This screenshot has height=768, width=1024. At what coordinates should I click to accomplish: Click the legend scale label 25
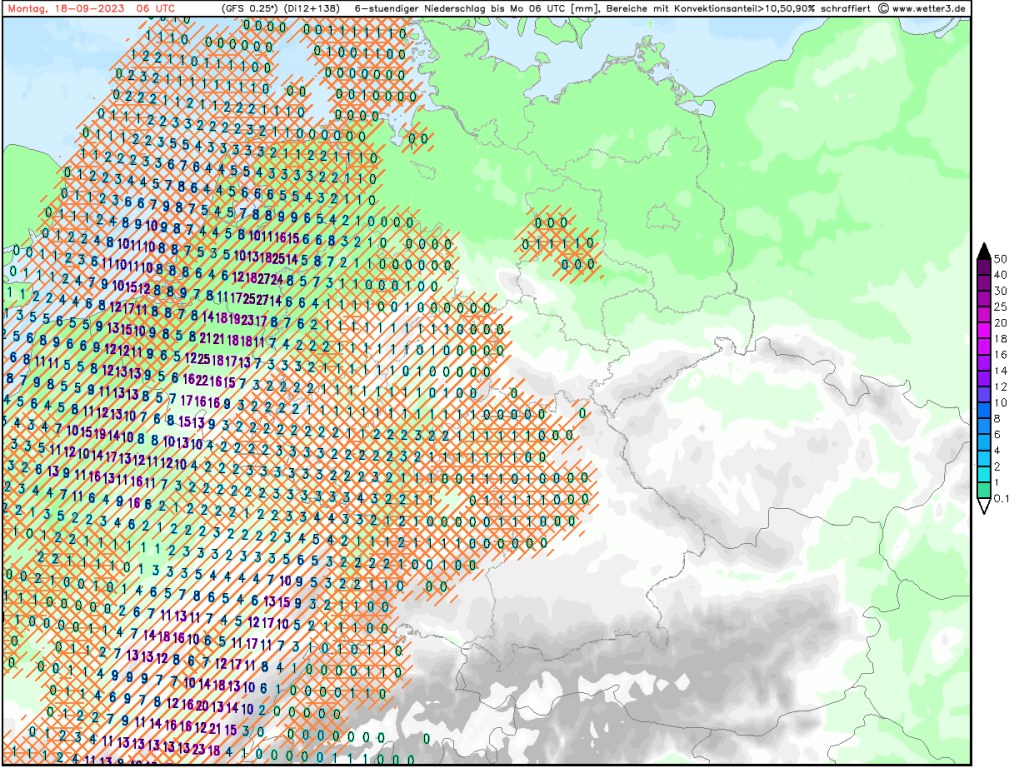tap(1001, 307)
